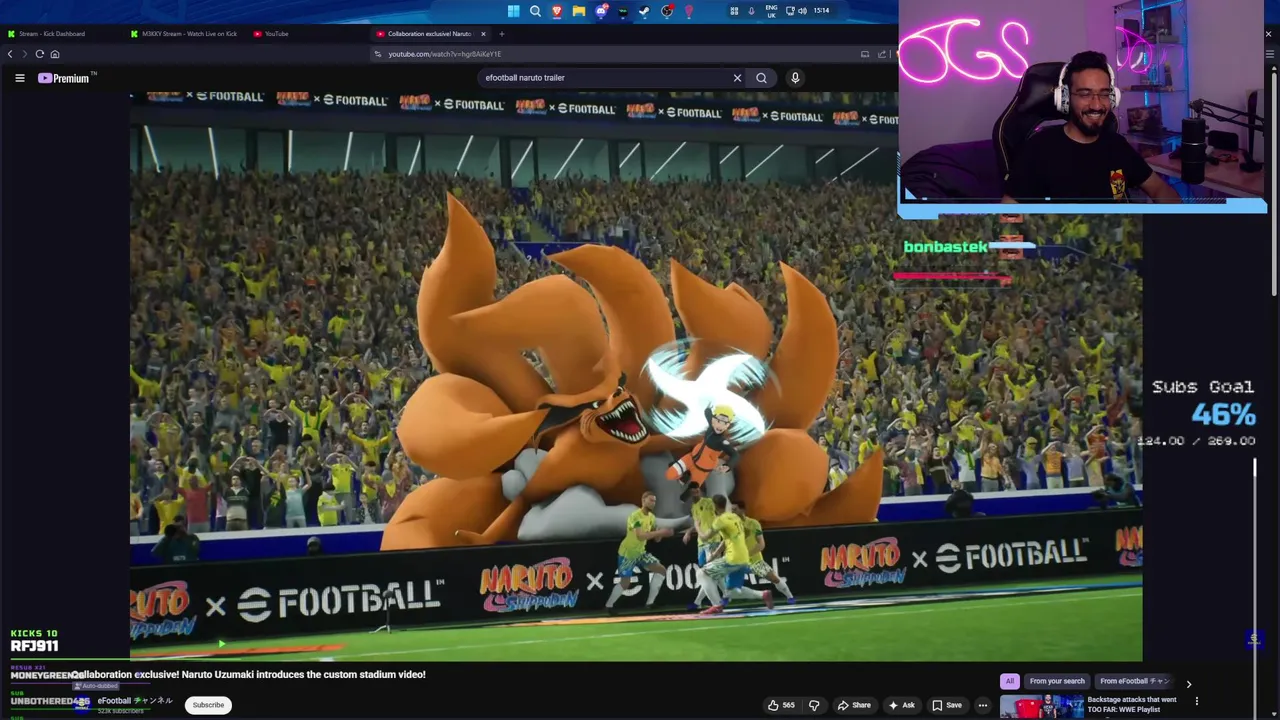Share the Naruto stadium video

point(853,705)
